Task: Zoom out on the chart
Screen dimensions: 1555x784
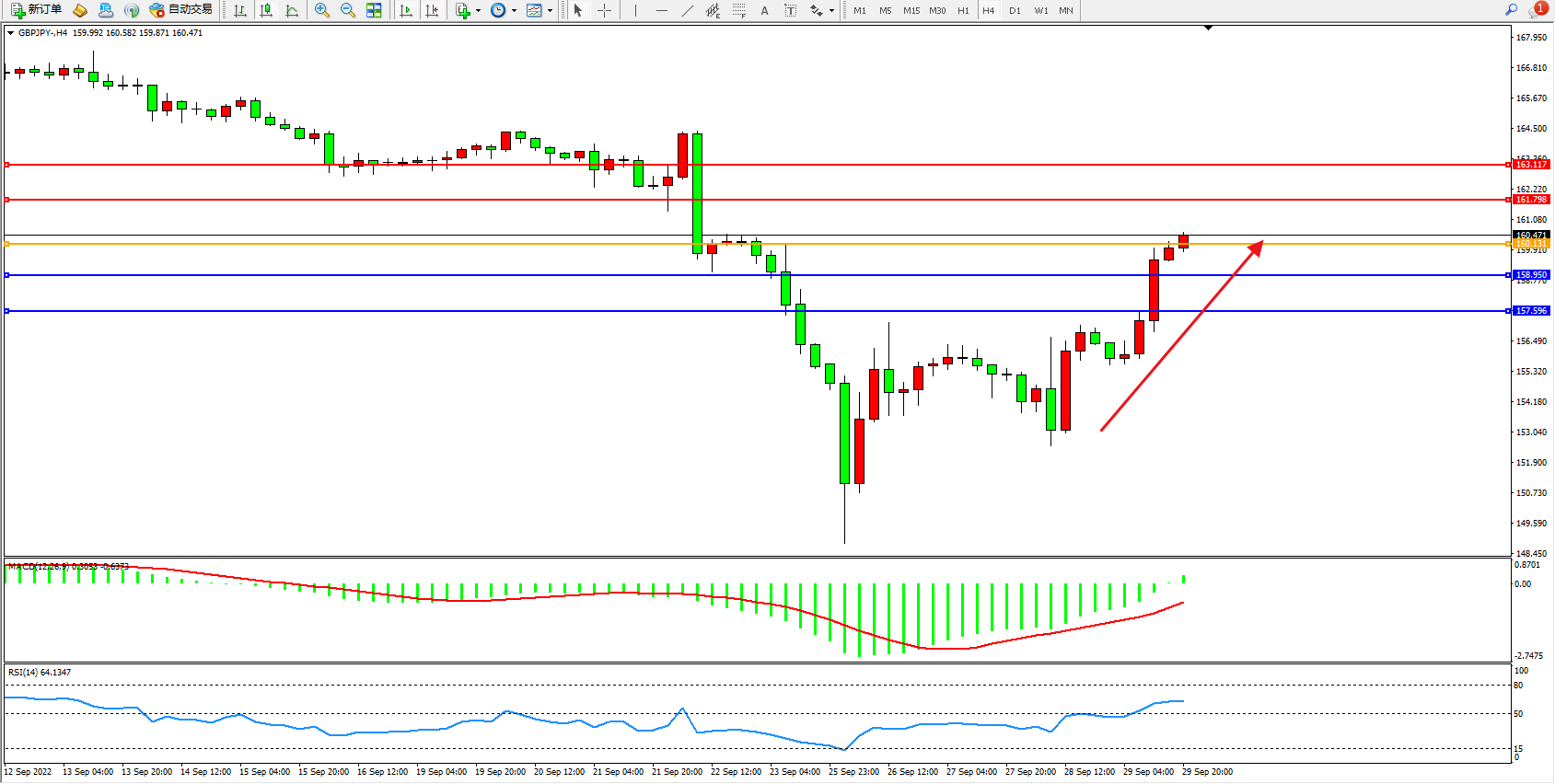Action: [x=348, y=10]
